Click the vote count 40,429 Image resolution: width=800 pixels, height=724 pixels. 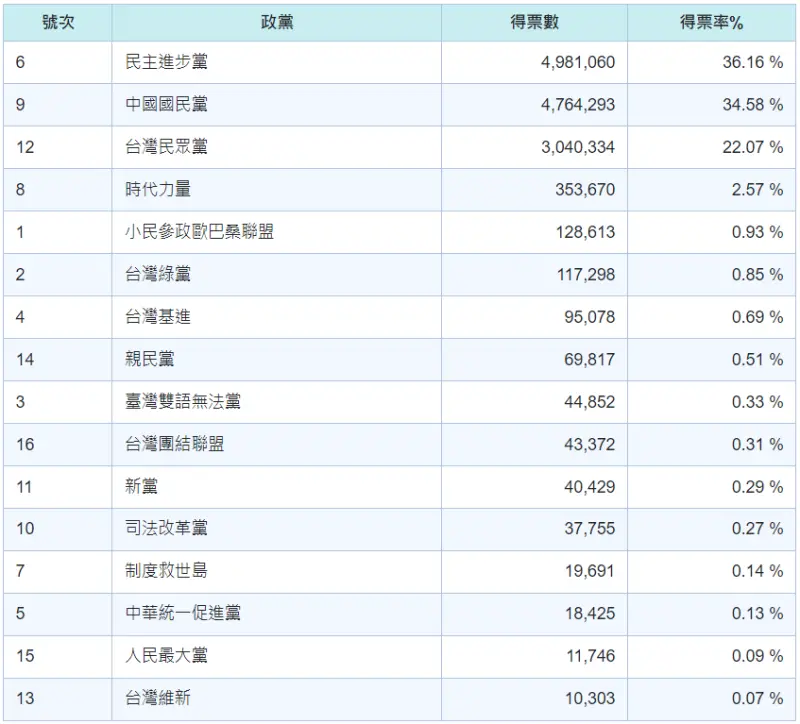tap(590, 487)
